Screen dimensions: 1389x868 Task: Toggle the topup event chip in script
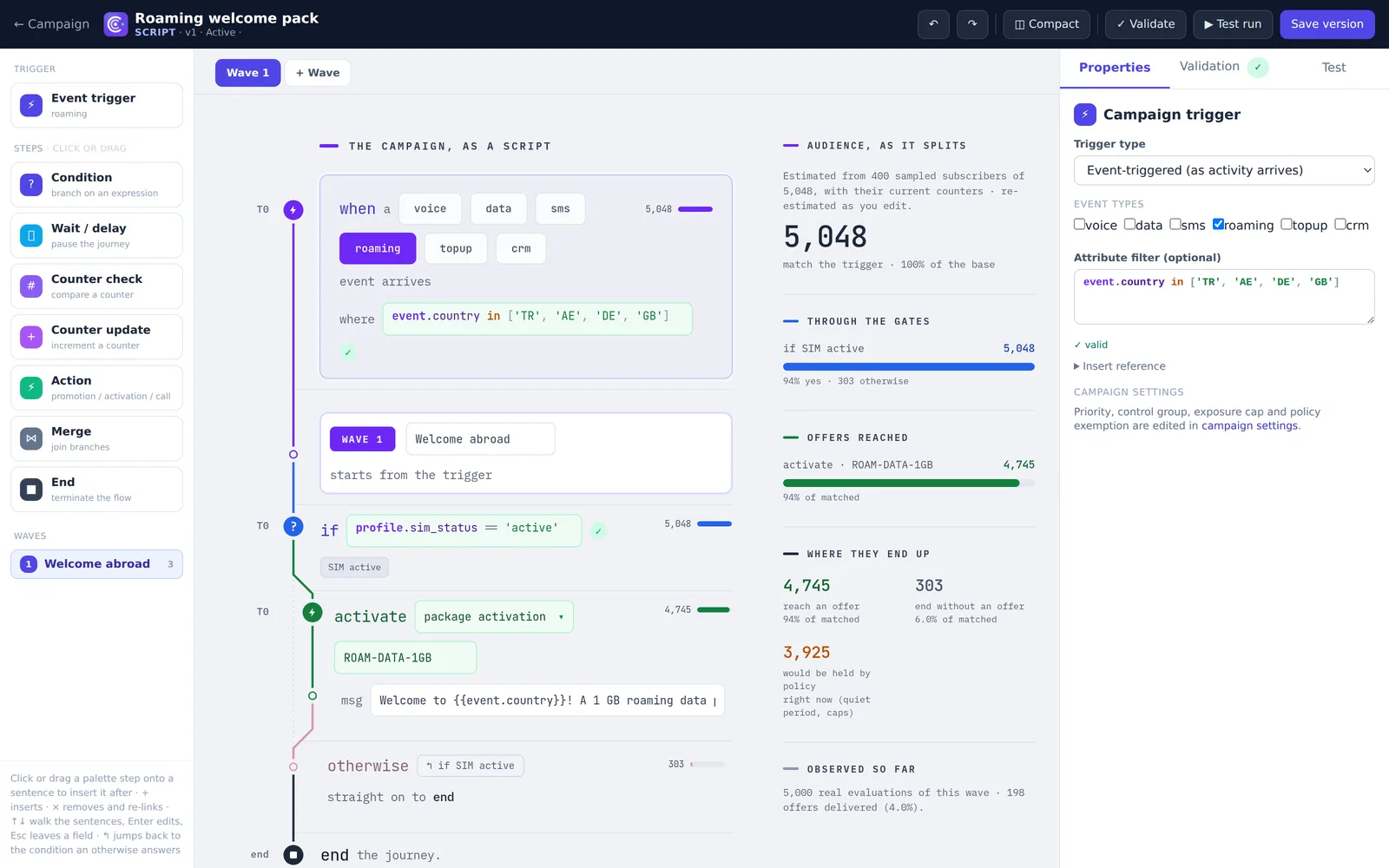(456, 248)
